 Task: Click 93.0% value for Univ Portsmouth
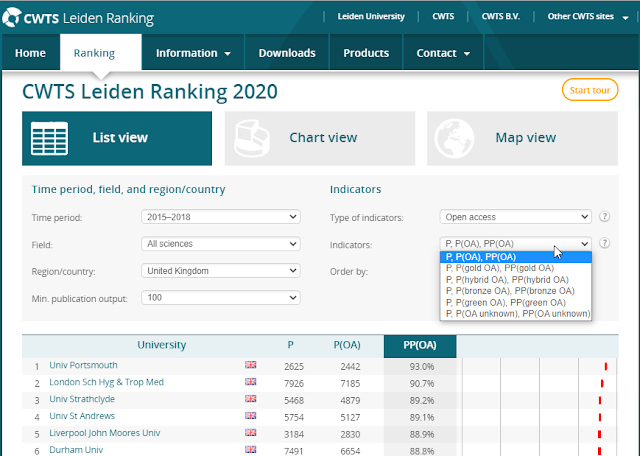[x=422, y=367]
